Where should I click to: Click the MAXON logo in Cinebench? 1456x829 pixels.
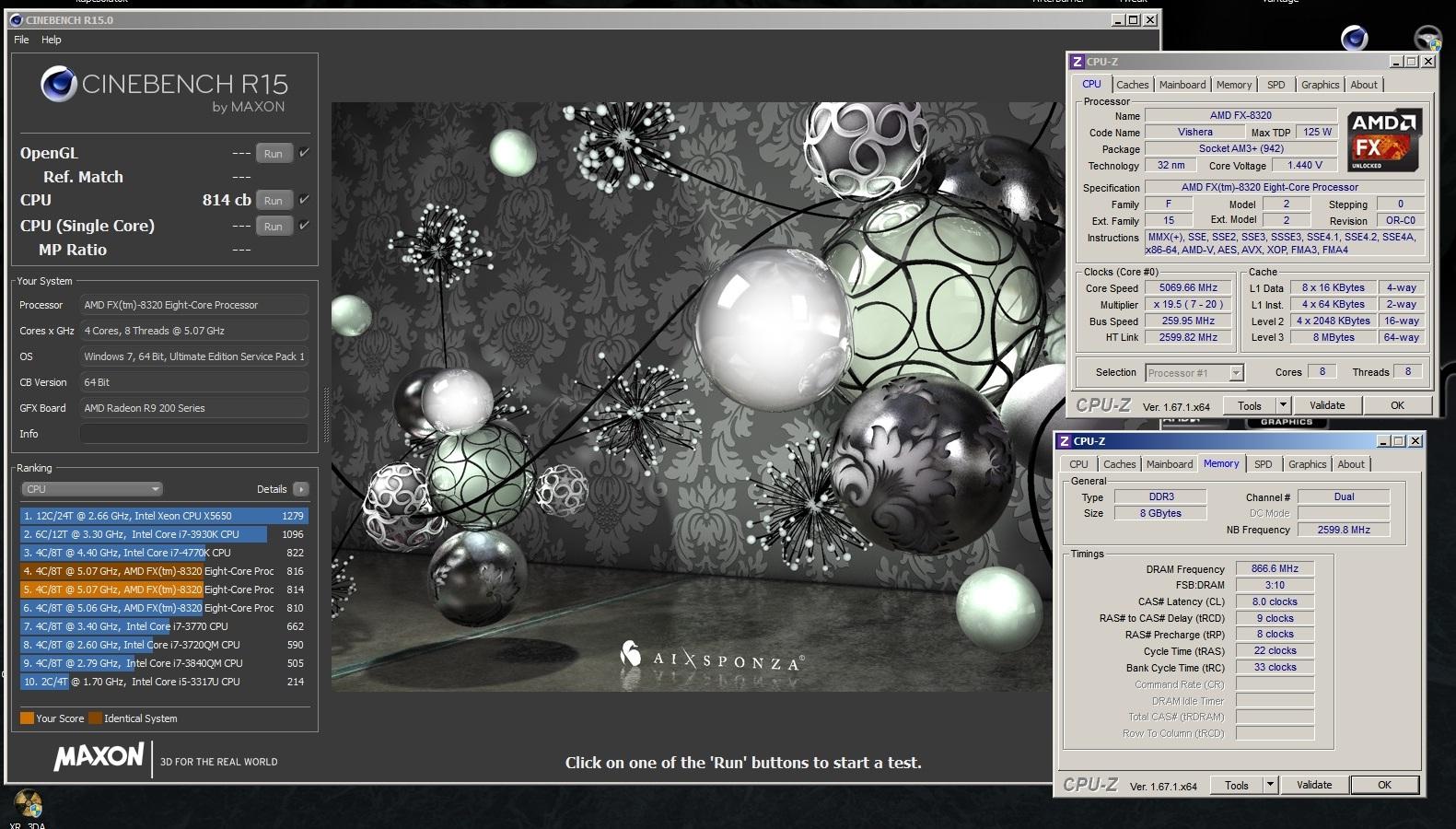click(99, 757)
